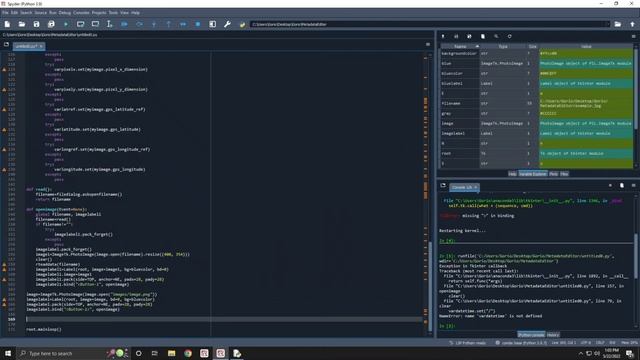Click the filename variable row

(x=536, y=103)
